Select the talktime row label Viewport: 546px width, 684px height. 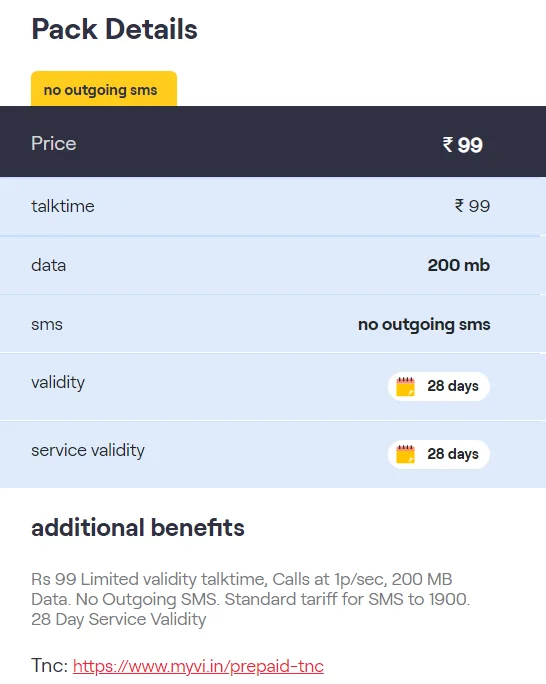(63, 206)
